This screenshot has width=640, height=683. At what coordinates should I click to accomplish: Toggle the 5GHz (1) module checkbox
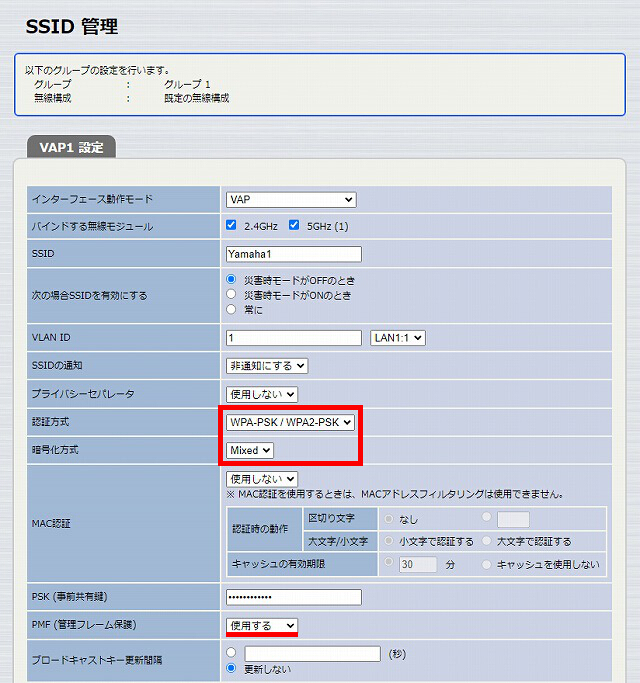[x=294, y=225]
